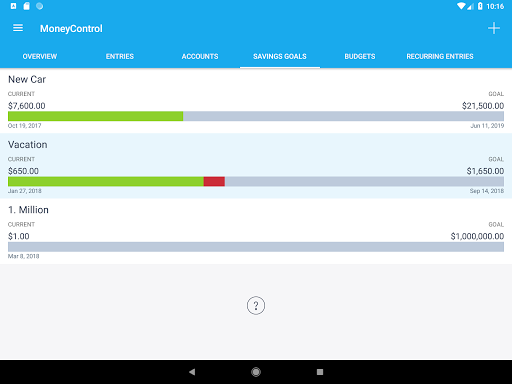Click the red segment of Vacation progress bar
Image resolution: width=512 pixels, height=384 pixels.
pyautogui.click(x=214, y=181)
